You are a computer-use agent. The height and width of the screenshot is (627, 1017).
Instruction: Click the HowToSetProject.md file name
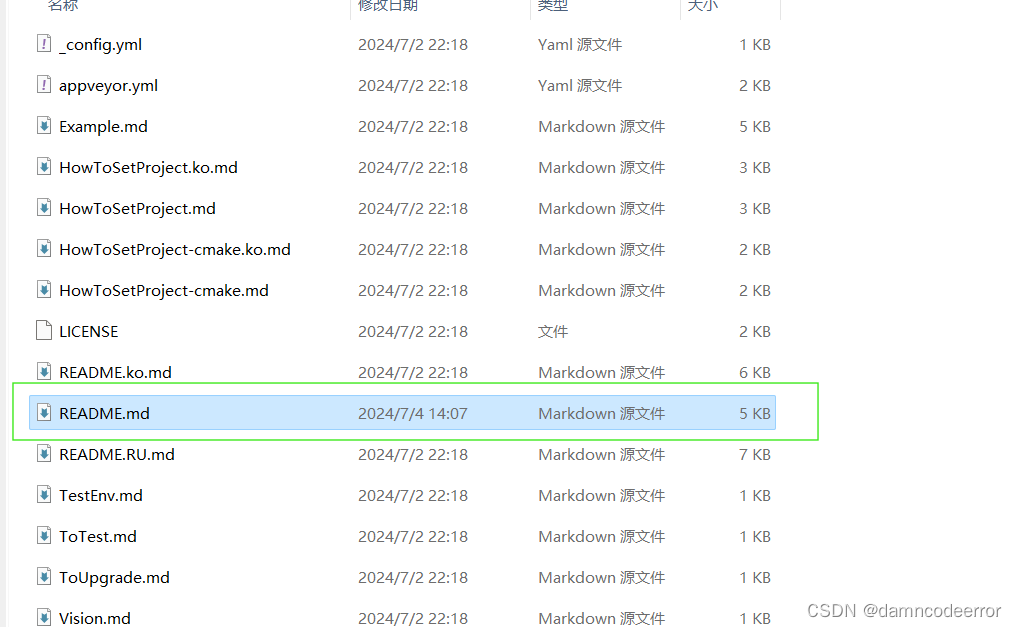(x=137, y=208)
